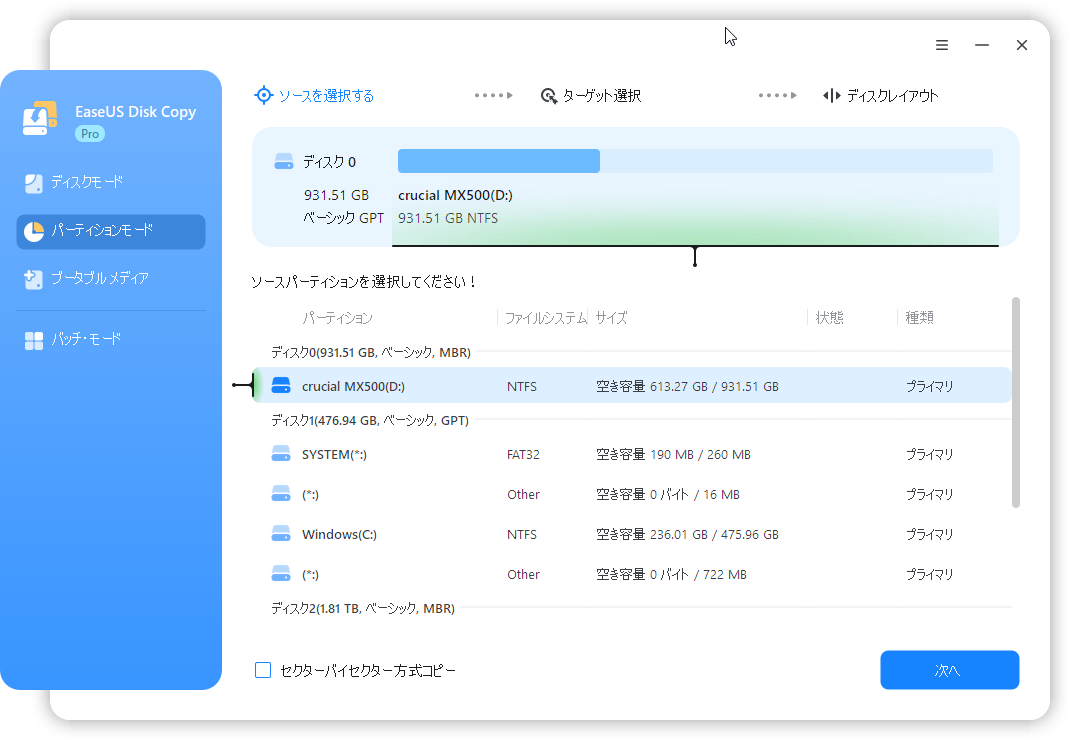Click the ディスク1(476.94 GB, ベーシック, GPT) group header
Viewport: 1070px width, 740px height.
(x=370, y=421)
